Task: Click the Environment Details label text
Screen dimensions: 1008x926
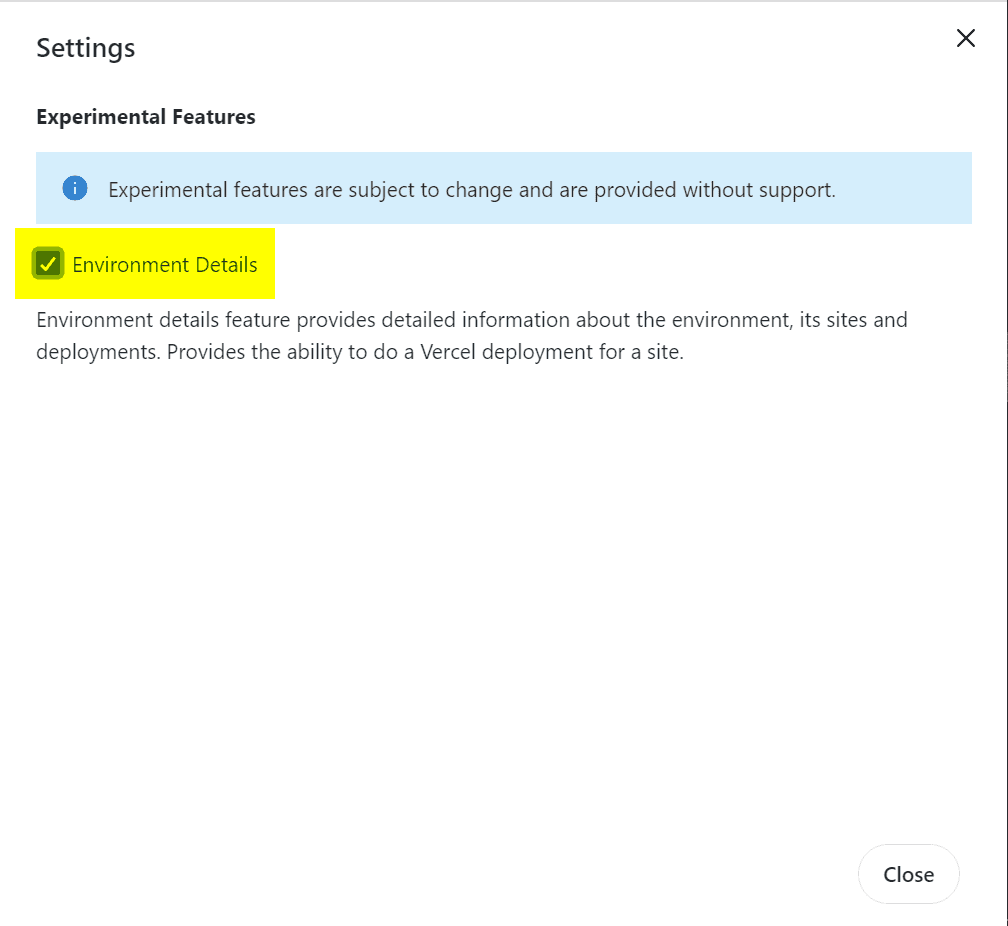Action: (x=164, y=265)
